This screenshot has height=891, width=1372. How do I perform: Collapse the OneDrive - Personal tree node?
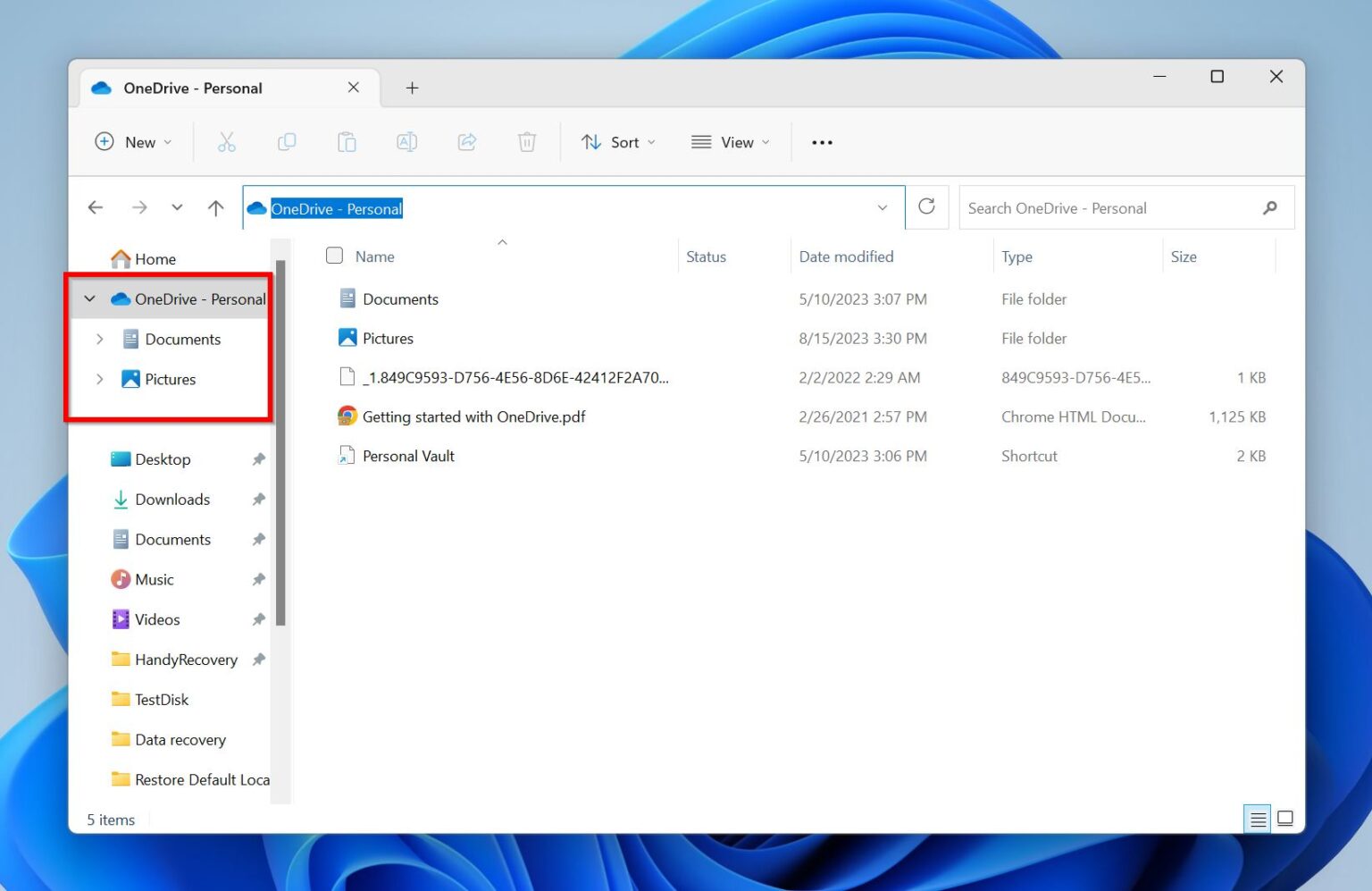[88, 298]
